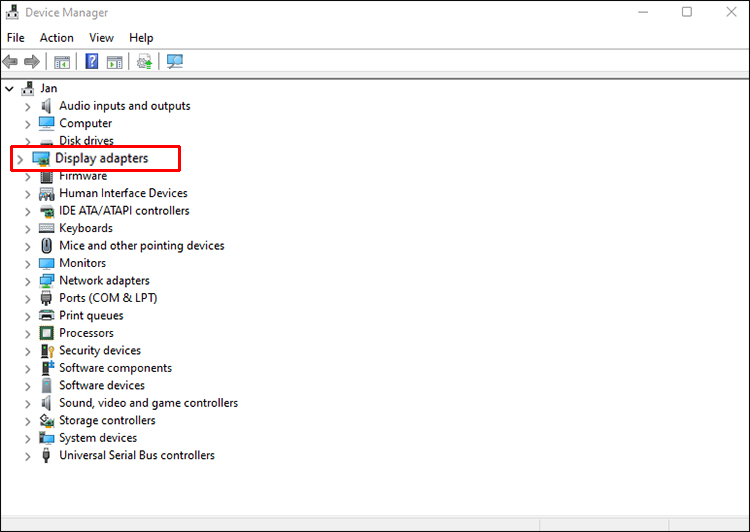Click the Device Manager title bar icon
This screenshot has height=532, width=750.
[12, 12]
